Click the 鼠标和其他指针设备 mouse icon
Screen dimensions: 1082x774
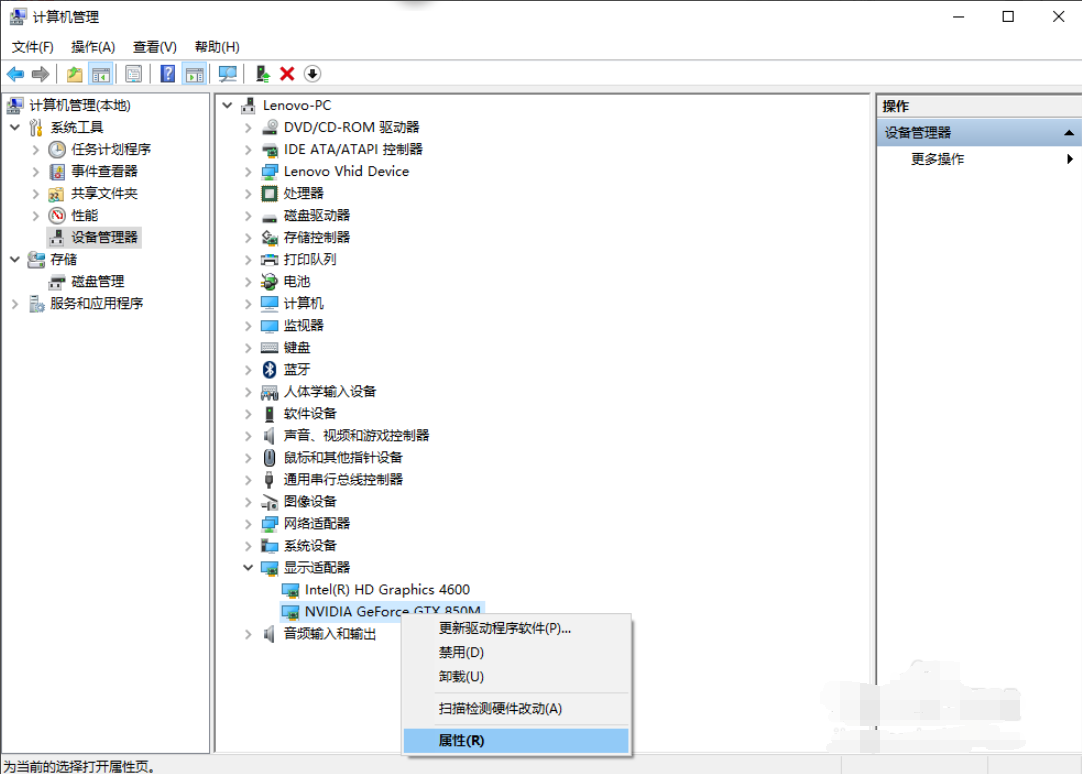click(x=269, y=457)
